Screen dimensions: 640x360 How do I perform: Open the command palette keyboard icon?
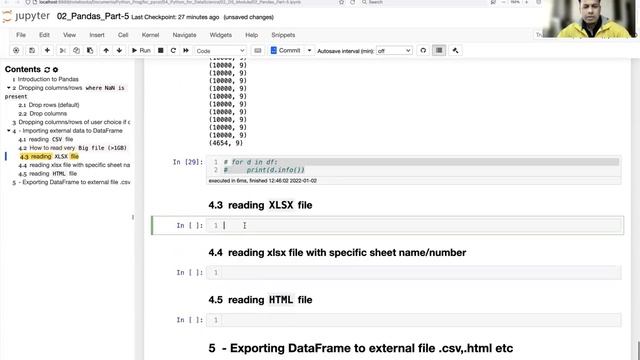pyautogui.click(x=258, y=51)
